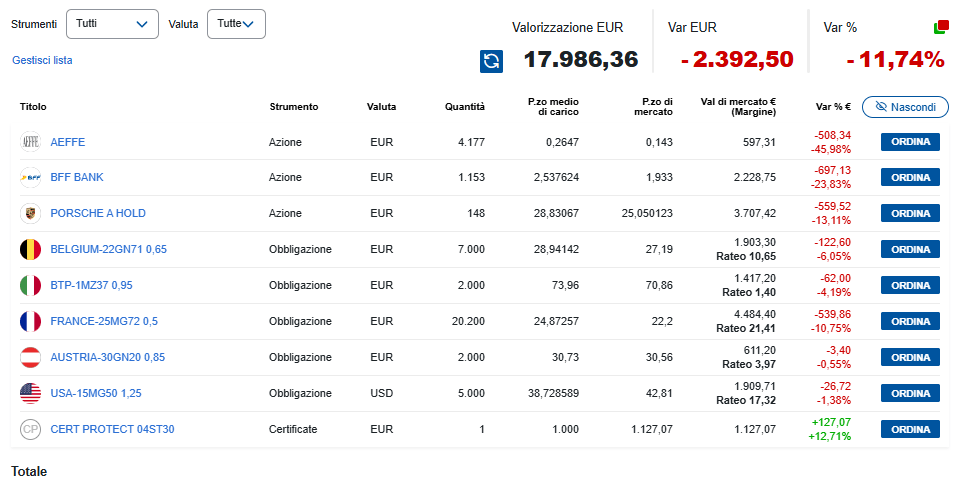The width and height of the screenshot is (967, 478).
Task: Click ORDINA button for FRANCE-25MG72
Action: [910, 321]
